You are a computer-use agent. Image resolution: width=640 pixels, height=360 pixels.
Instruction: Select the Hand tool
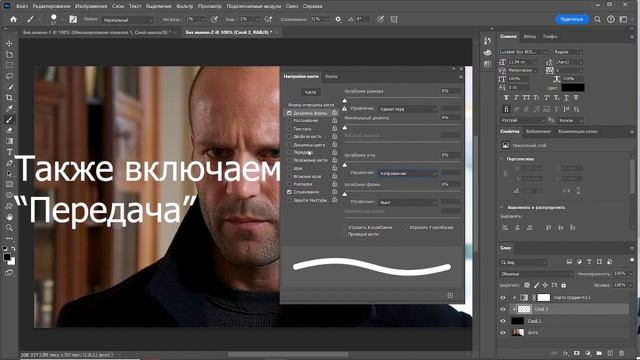click(x=9, y=217)
